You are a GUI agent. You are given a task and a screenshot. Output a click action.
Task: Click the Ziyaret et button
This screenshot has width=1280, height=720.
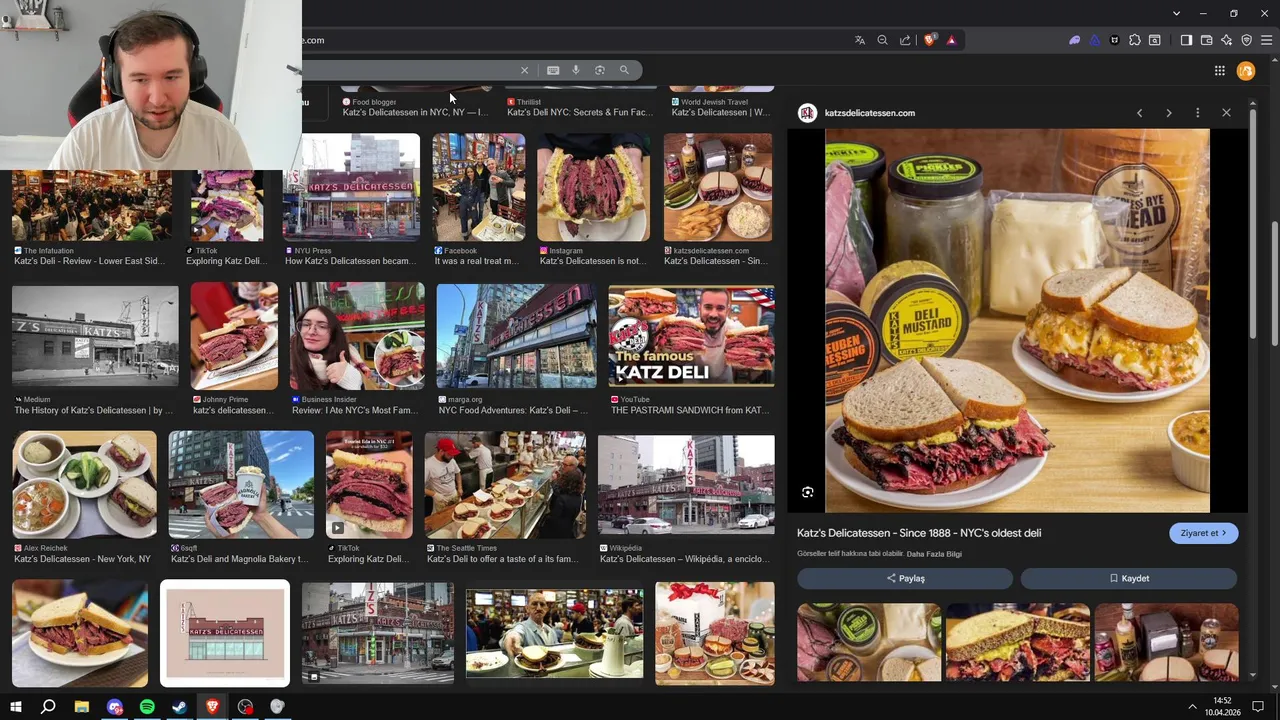[x=1204, y=533]
